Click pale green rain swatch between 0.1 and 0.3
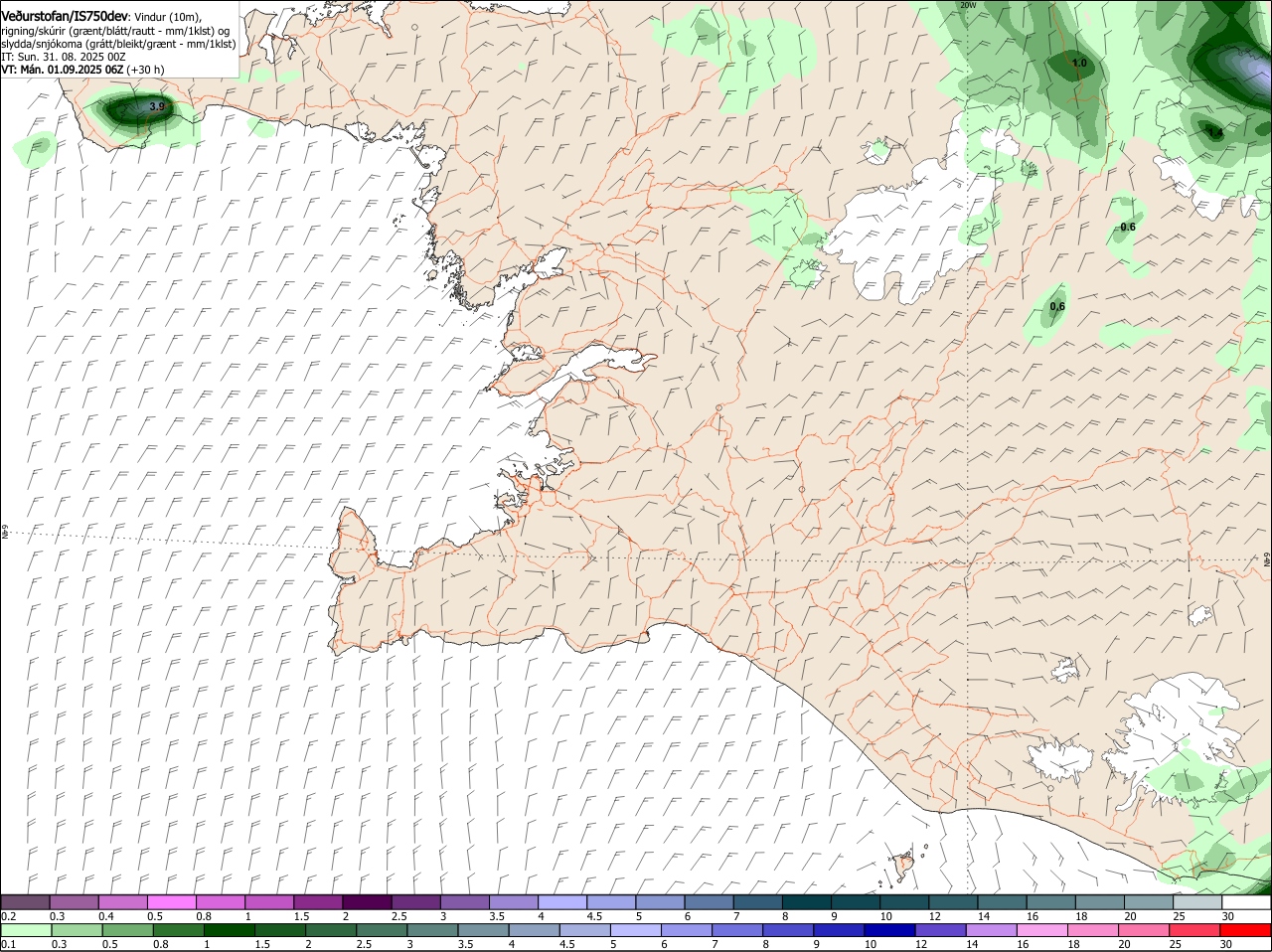The image size is (1272, 952). tap(28, 930)
